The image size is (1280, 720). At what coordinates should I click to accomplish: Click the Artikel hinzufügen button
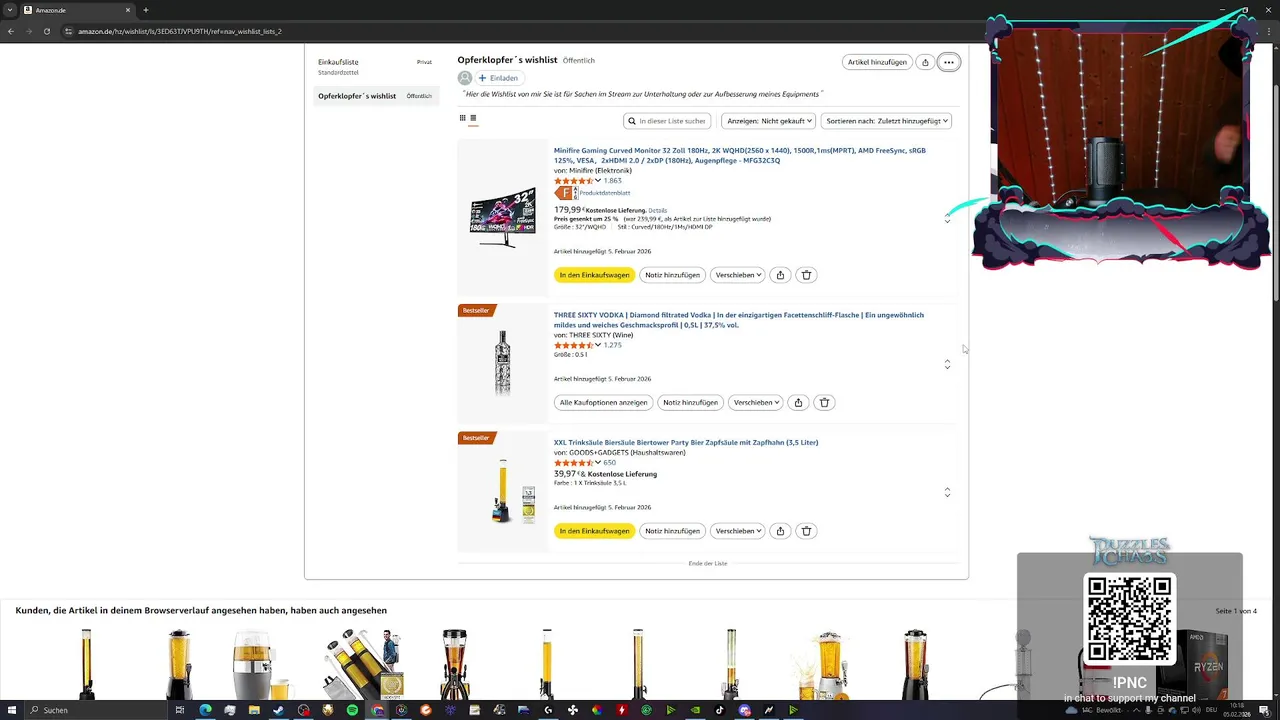pos(877,62)
